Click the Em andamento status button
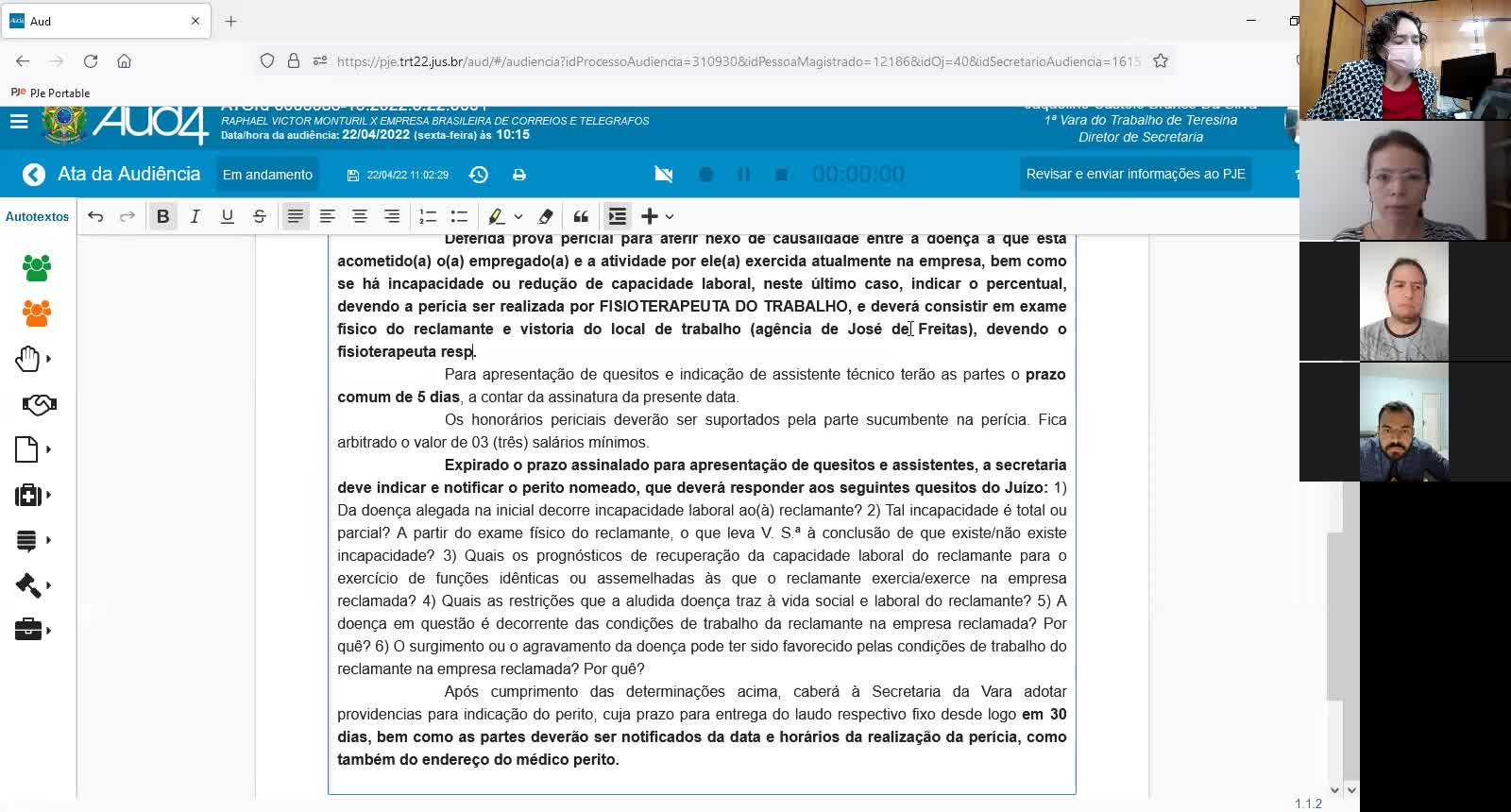The image size is (1511, 812). pyautogui.click(x=267, y=175)
